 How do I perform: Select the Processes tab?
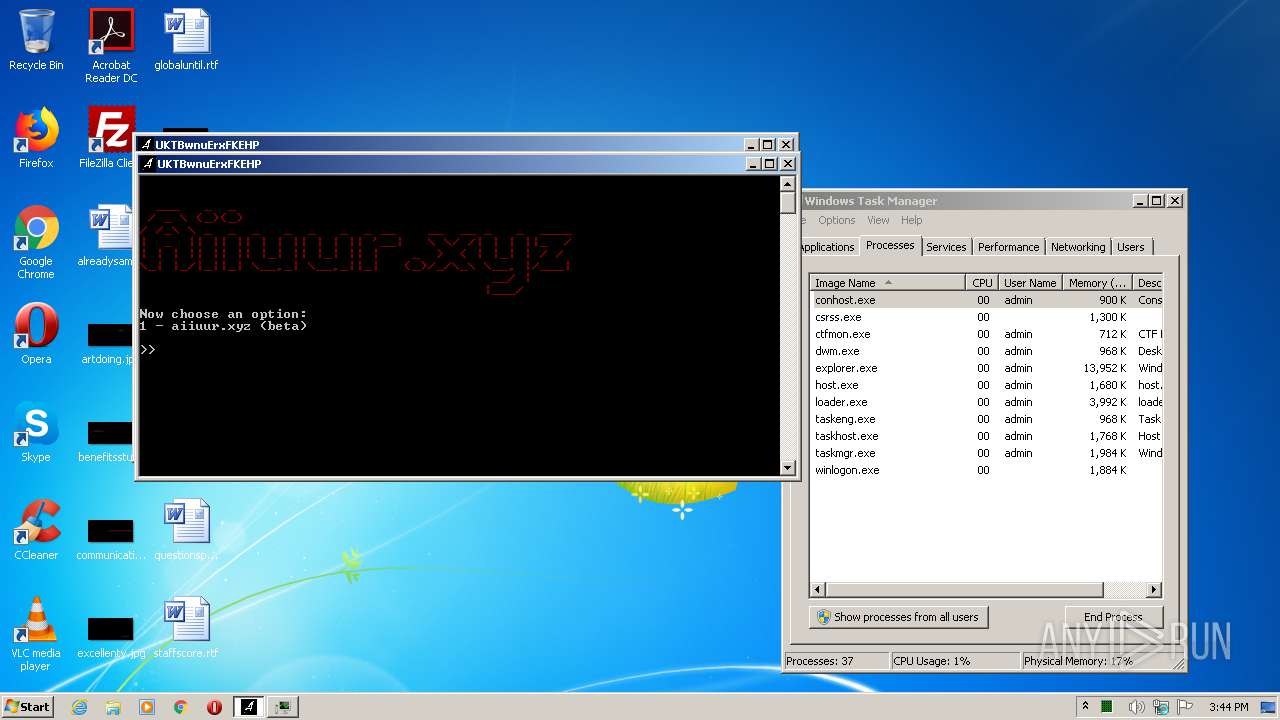click(890, 245)
